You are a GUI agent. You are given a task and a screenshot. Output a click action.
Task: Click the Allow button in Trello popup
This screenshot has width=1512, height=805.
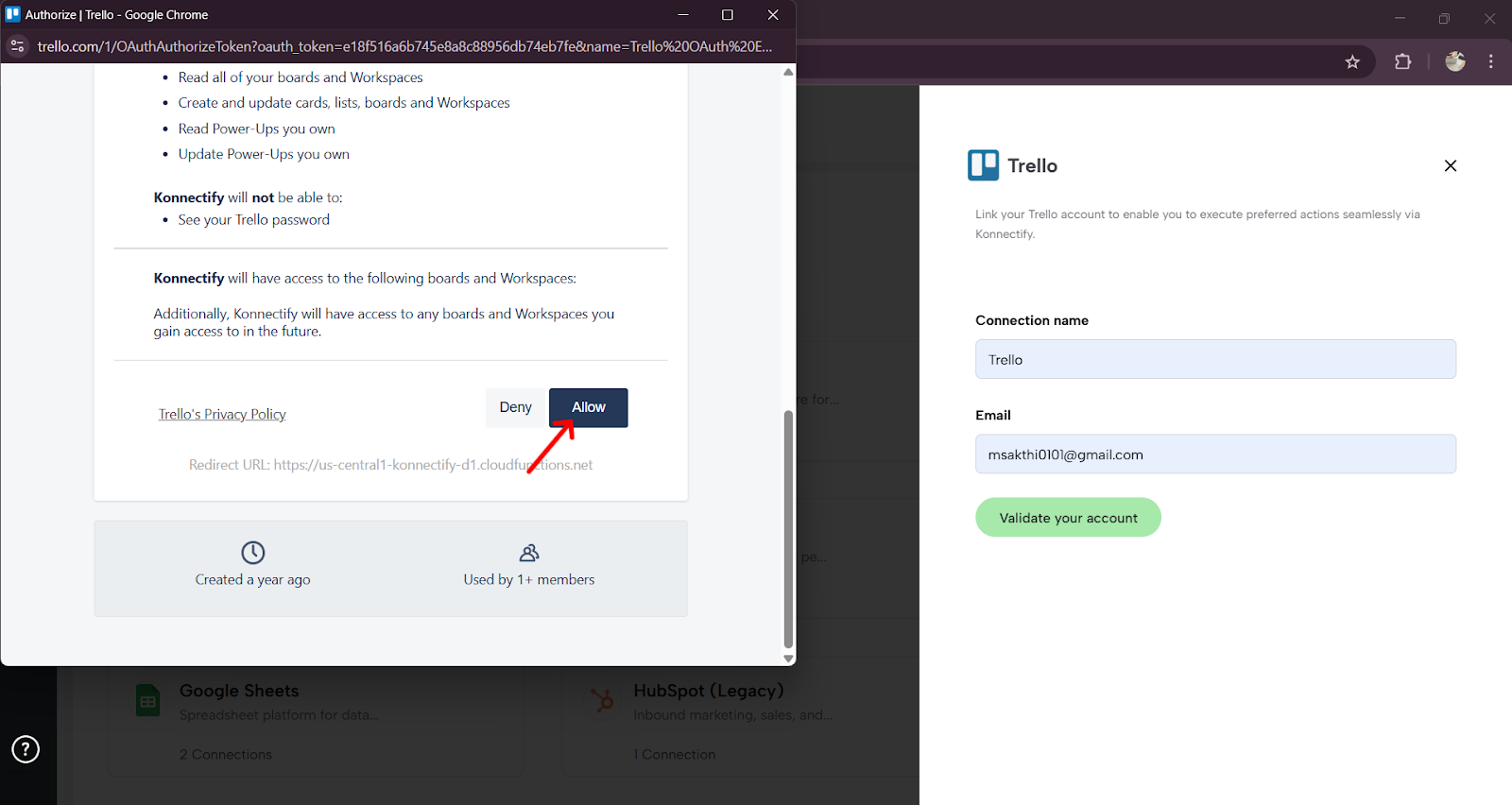click(588, 407)
